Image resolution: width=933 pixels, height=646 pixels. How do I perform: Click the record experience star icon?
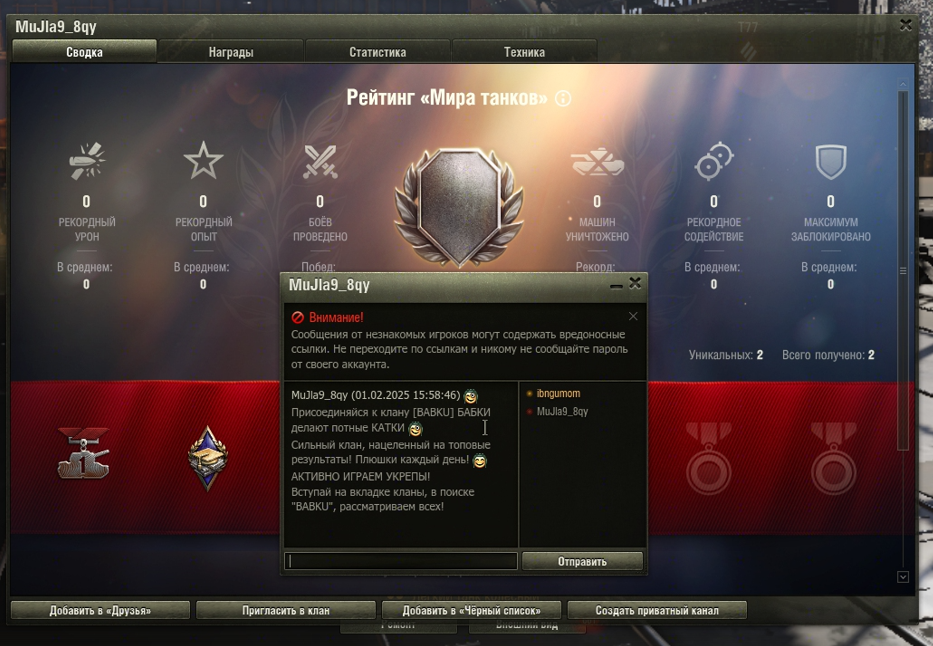point(203,160)
